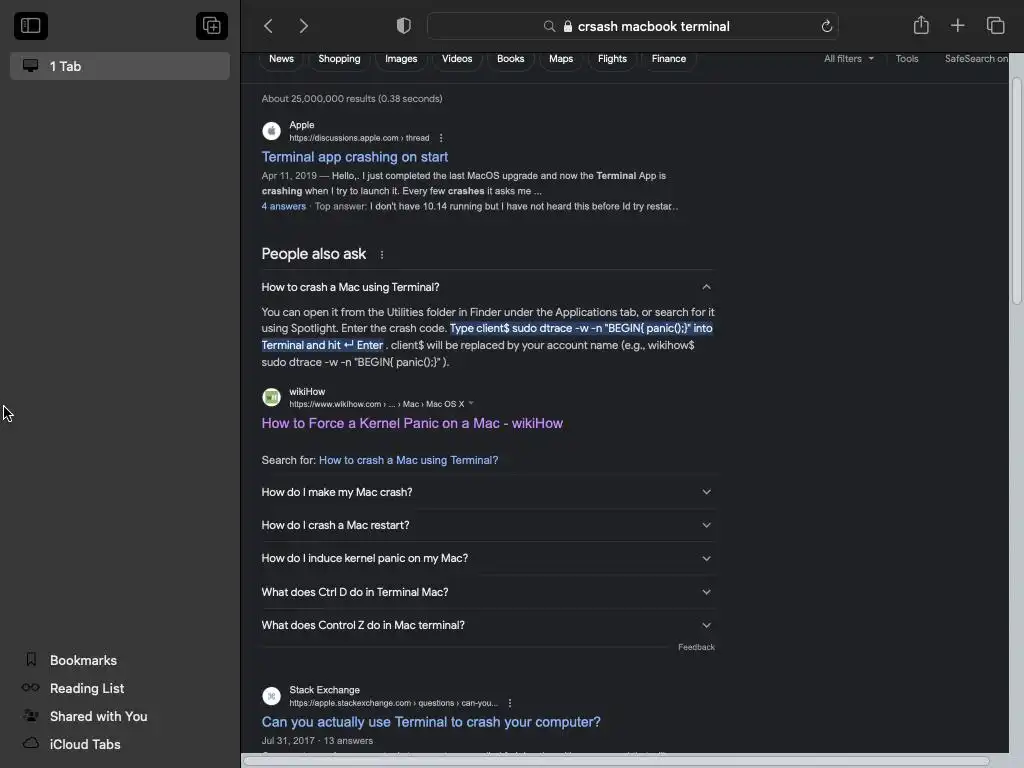Image resolution: width=1024 pixels, height=768 pixels.
Task: Switch to the Maps search filter
Action: click(561, 59)
